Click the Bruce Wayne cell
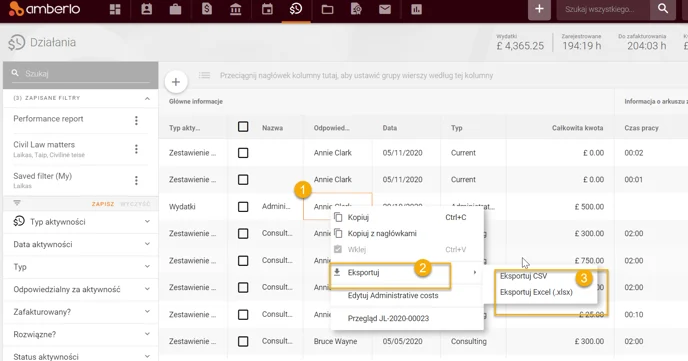 point(335,341)
